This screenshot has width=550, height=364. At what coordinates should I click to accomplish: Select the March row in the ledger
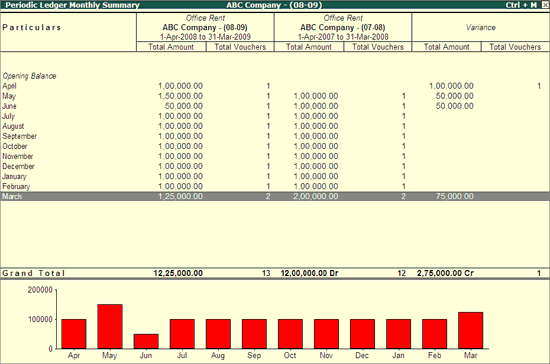(275, 196)
